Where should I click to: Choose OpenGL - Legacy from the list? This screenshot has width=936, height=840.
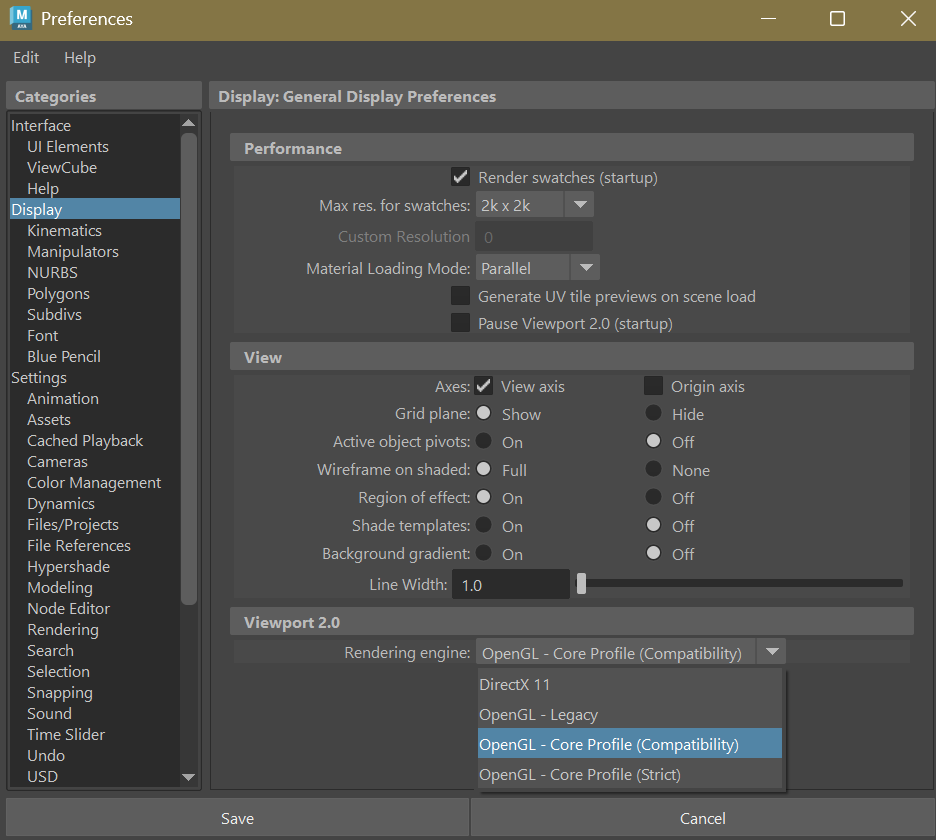[630, 714]
